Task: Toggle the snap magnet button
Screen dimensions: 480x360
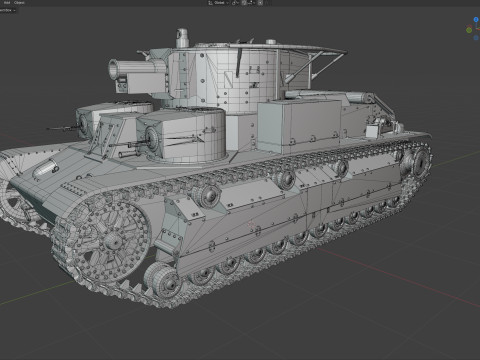Action: [x=244, y=3]
